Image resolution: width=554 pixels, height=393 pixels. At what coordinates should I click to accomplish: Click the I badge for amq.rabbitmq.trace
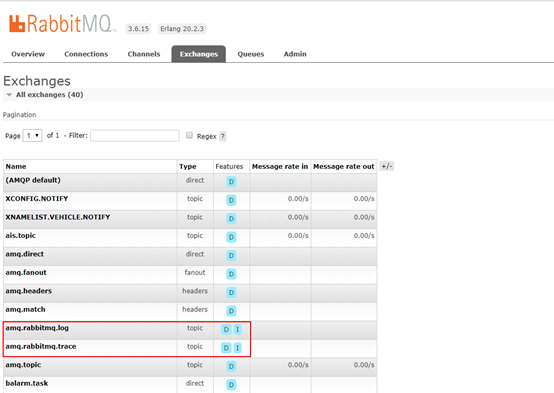tap(238, 348)
